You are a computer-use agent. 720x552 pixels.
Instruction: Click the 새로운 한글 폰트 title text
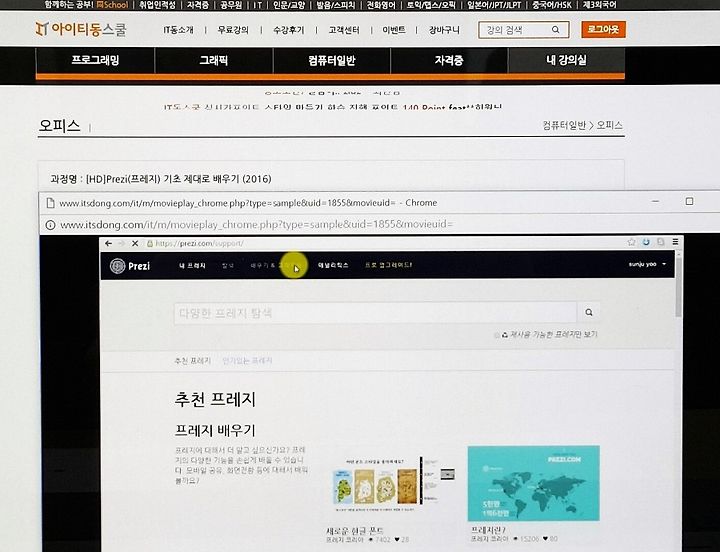[354, 531]
